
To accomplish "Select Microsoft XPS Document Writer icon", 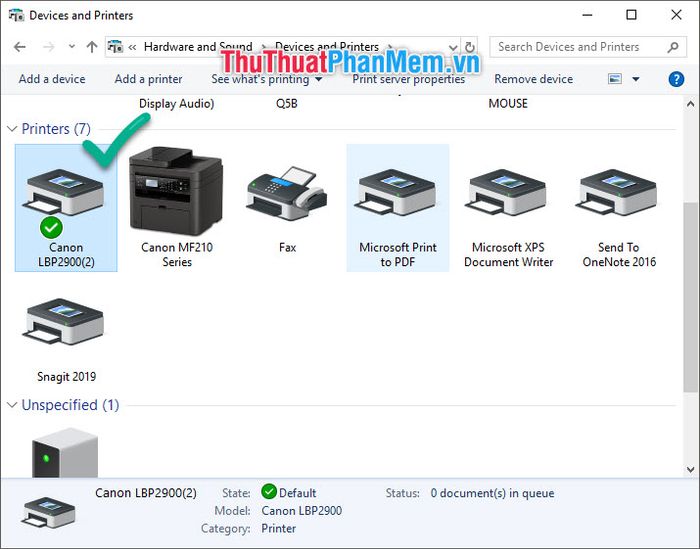I will pyautogui.click(x=508, y=193).
